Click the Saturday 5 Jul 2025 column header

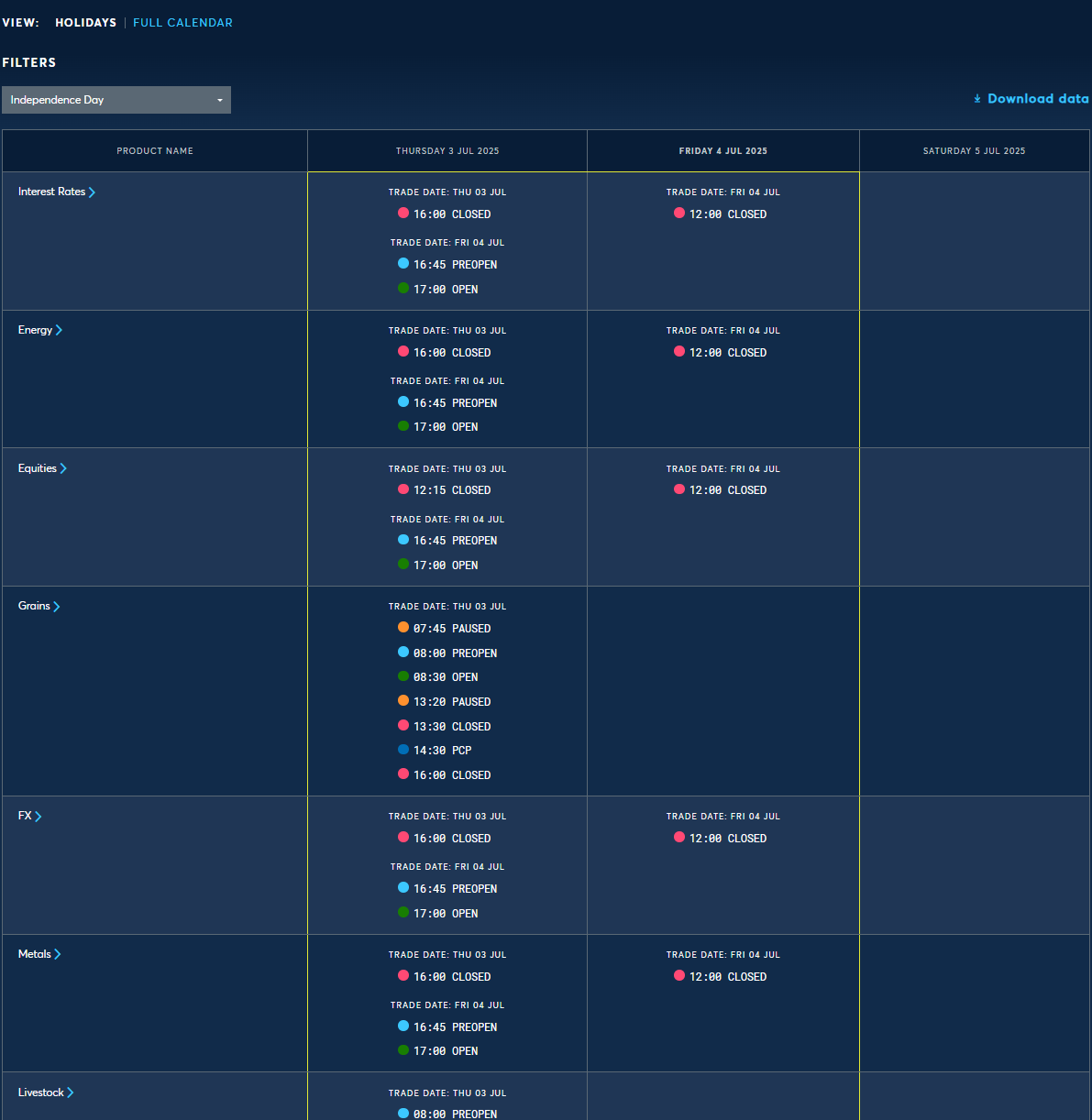pos(975,151)
